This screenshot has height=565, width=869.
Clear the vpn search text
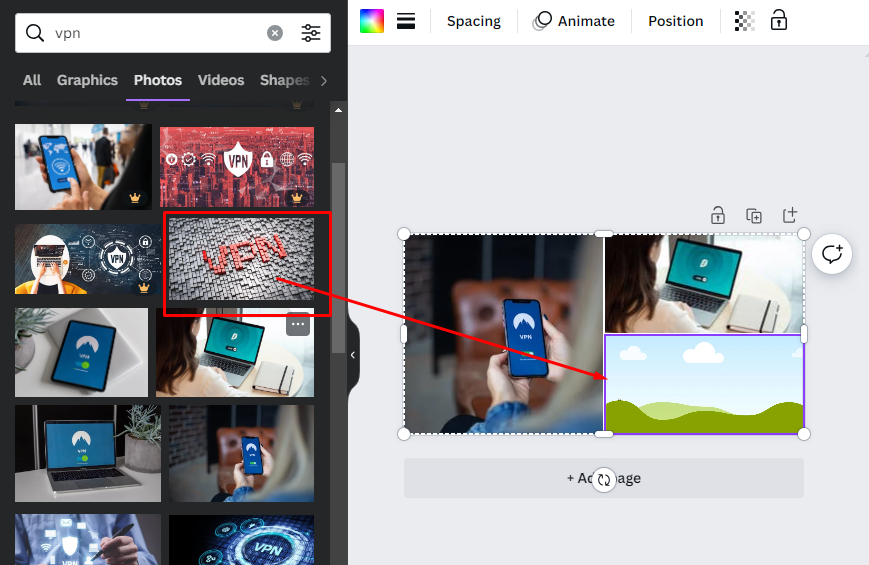click(x=275, y=33)
